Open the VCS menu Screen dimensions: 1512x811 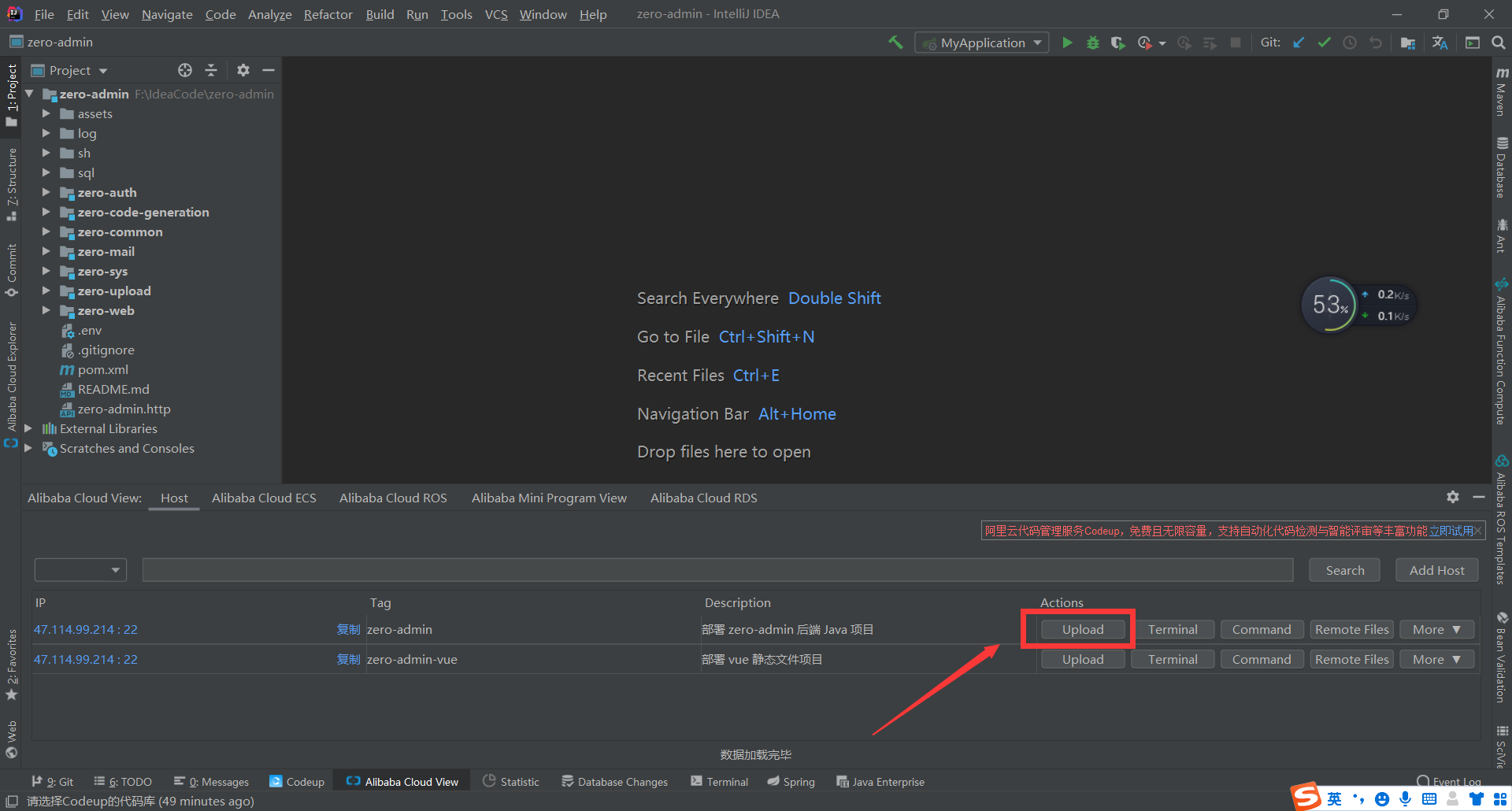pos(496,14)
